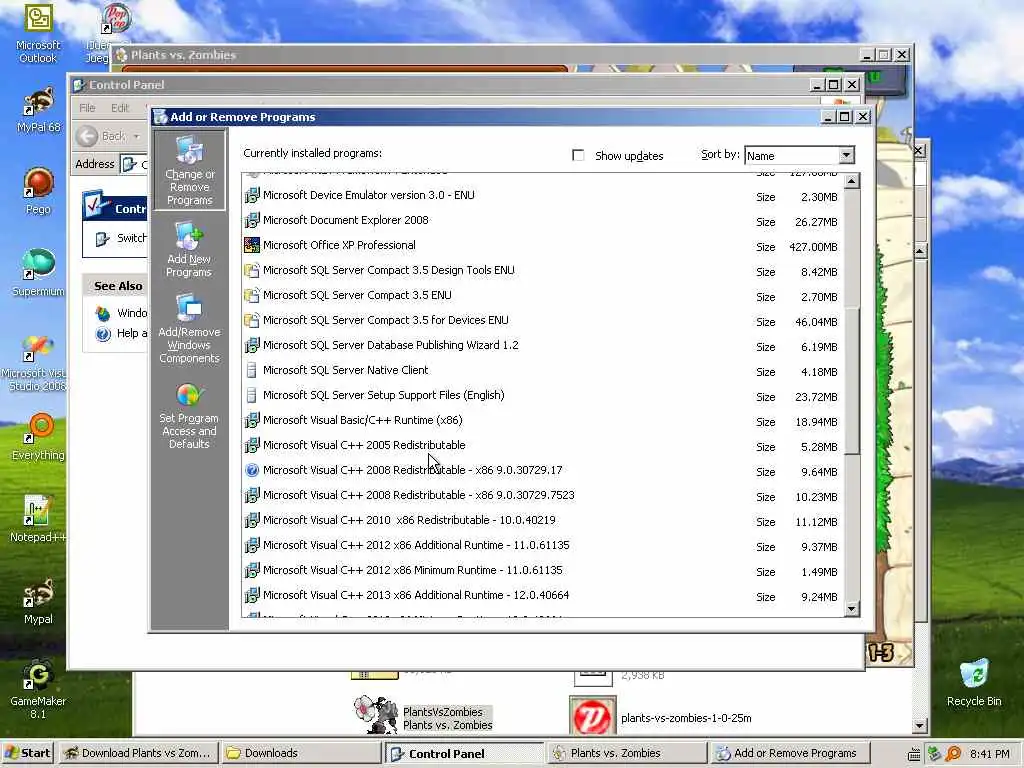Click Everything search tray icon
The image size is (1024, 768).
pos(953,754)
